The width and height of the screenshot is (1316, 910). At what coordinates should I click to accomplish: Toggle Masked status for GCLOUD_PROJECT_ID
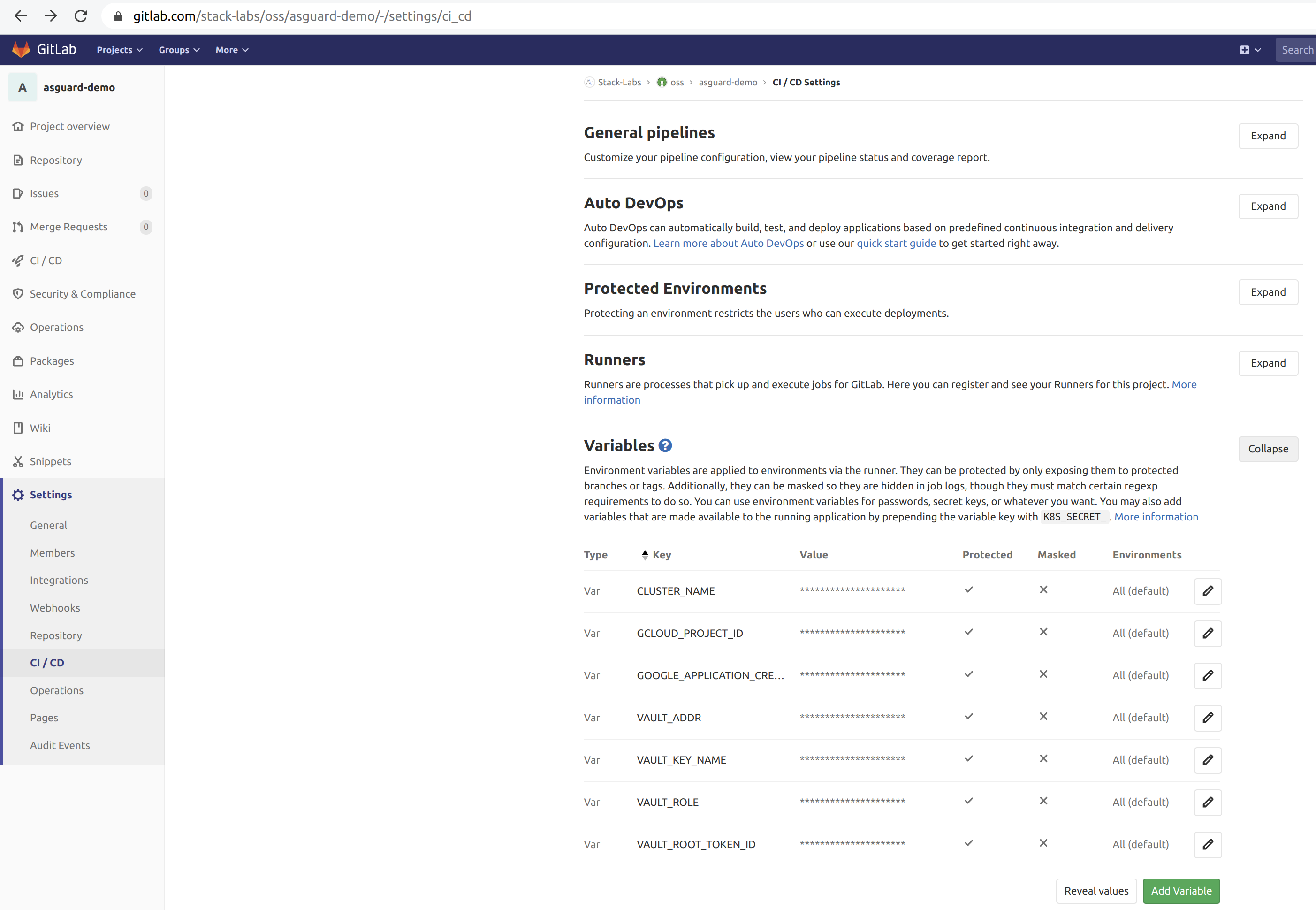(x=1043, y=632)
